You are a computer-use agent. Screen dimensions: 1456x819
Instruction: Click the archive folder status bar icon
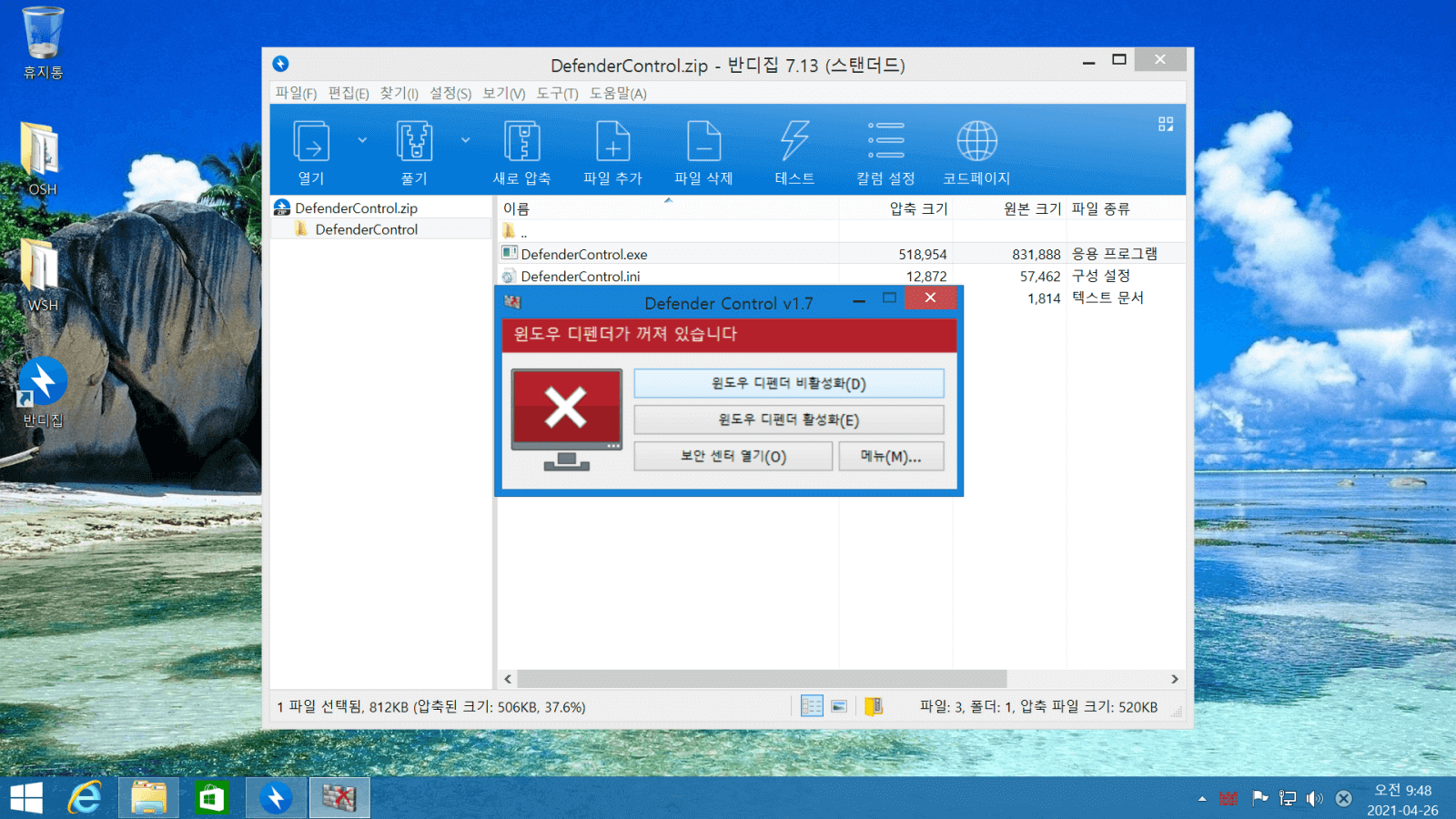(x=874, y=706)
